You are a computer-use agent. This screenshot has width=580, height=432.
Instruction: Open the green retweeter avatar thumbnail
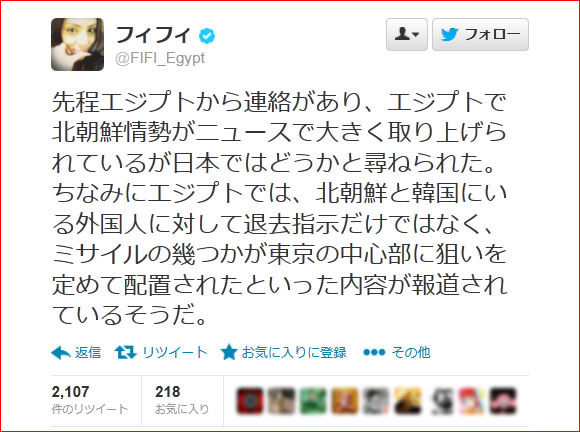coord(313,401)
